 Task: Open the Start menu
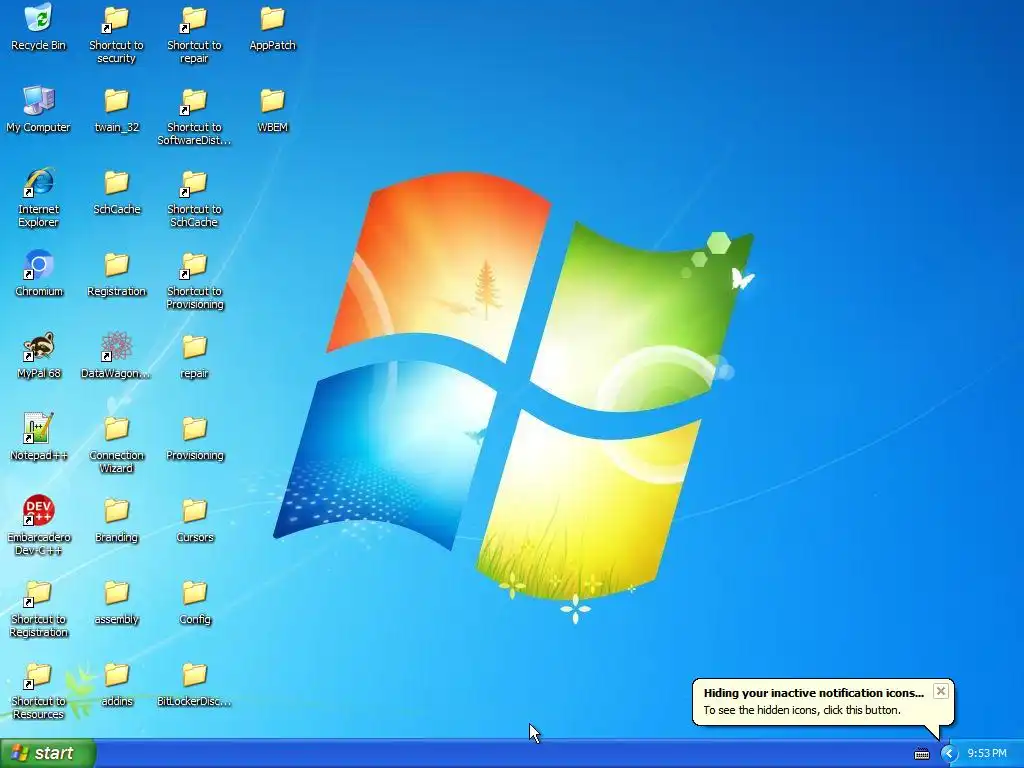click(x=47, y=753)
